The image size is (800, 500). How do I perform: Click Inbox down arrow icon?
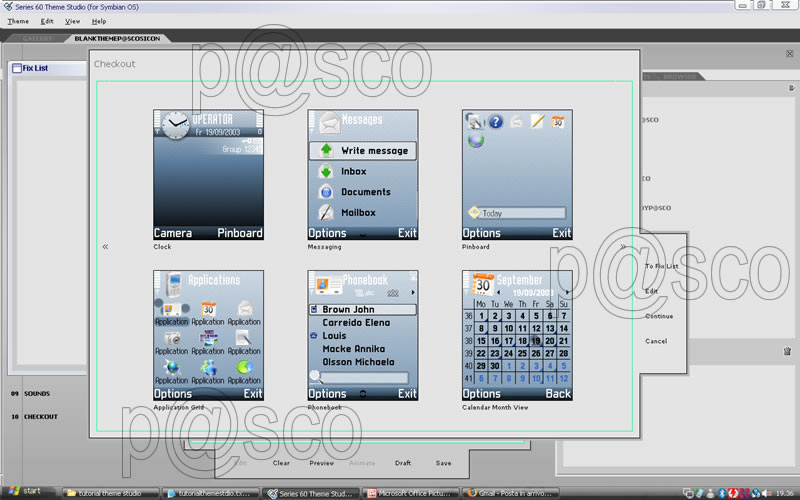tap(327, 171)
